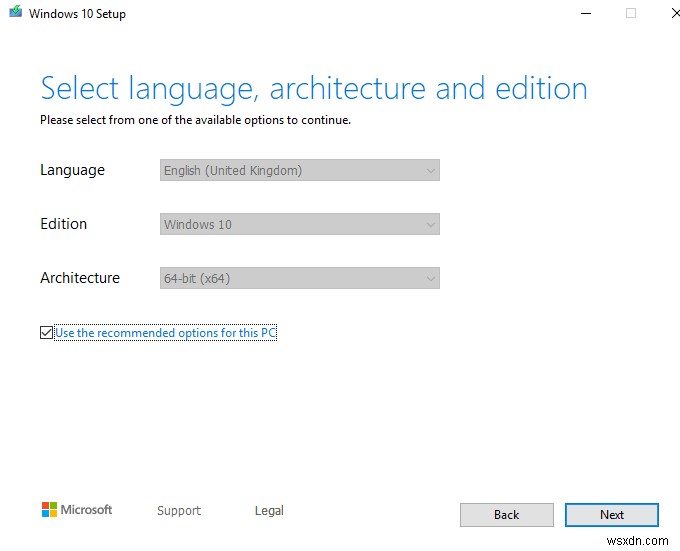
Task: Click the 'Windows 10 Setup' title text
Action: click(77, 13)
